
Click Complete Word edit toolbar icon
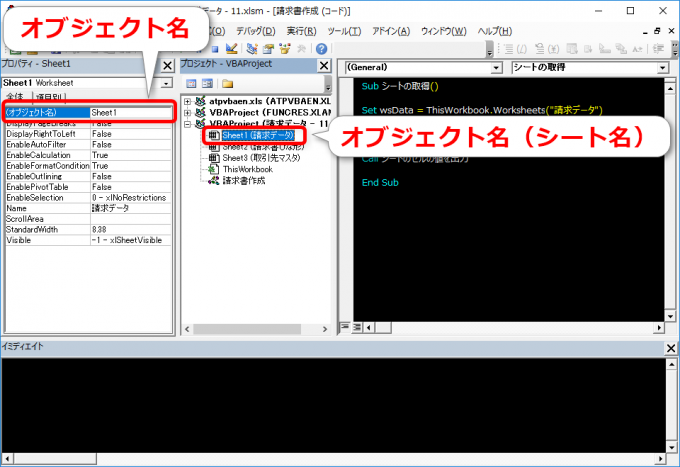coord(572,49)
